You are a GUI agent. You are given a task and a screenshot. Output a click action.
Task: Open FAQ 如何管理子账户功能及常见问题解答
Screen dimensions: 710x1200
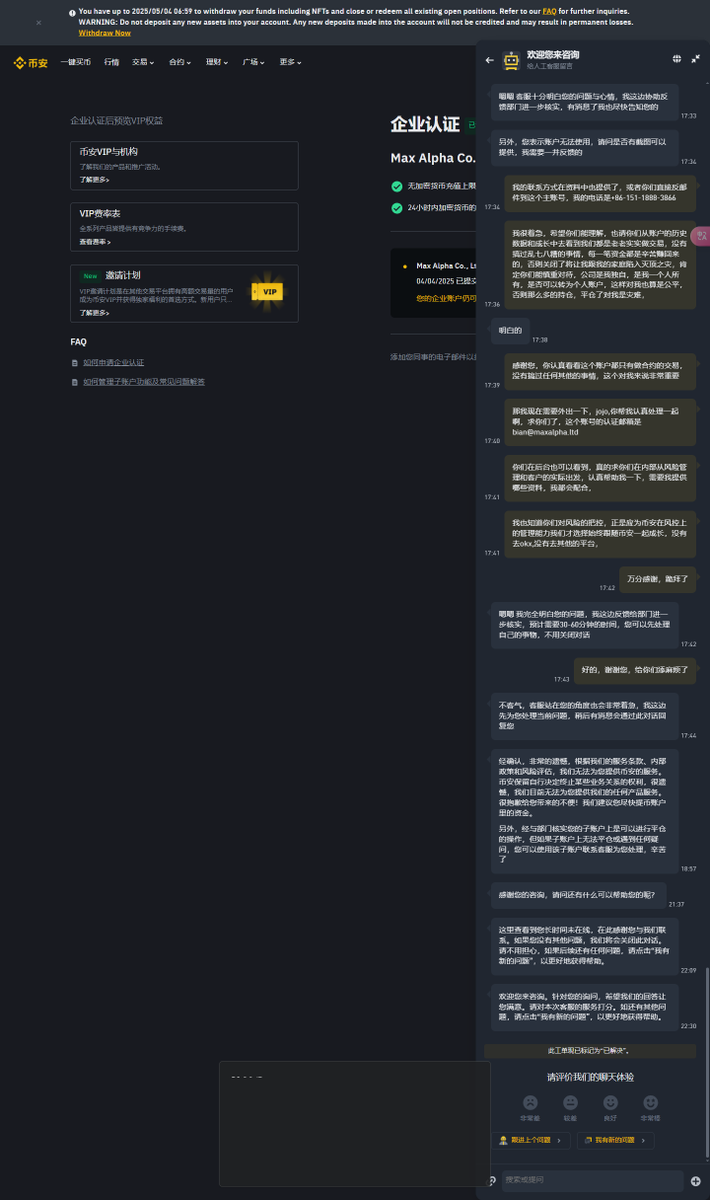pos(144,382)
